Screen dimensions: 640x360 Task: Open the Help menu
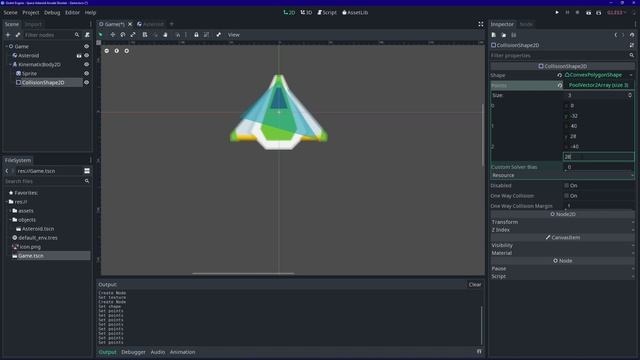pyautogui.click(x=90, y=13)
